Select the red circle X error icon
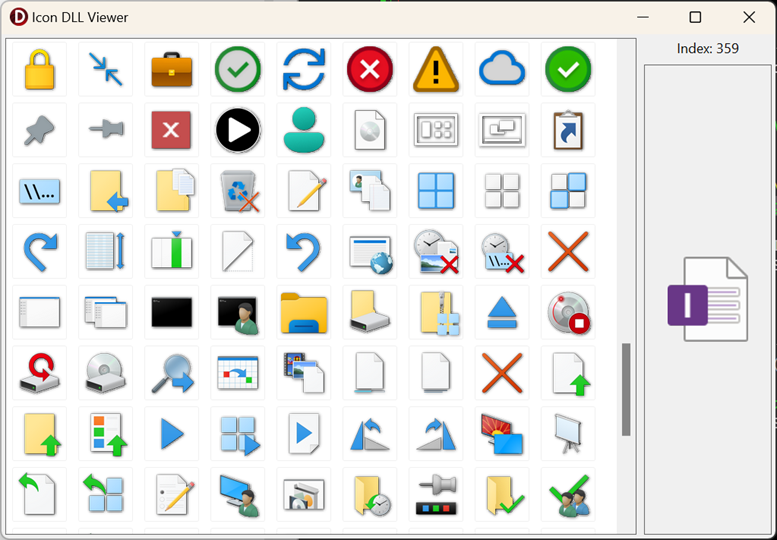The width and height of the screenshot is (777, 540). [x=370, y=69]
